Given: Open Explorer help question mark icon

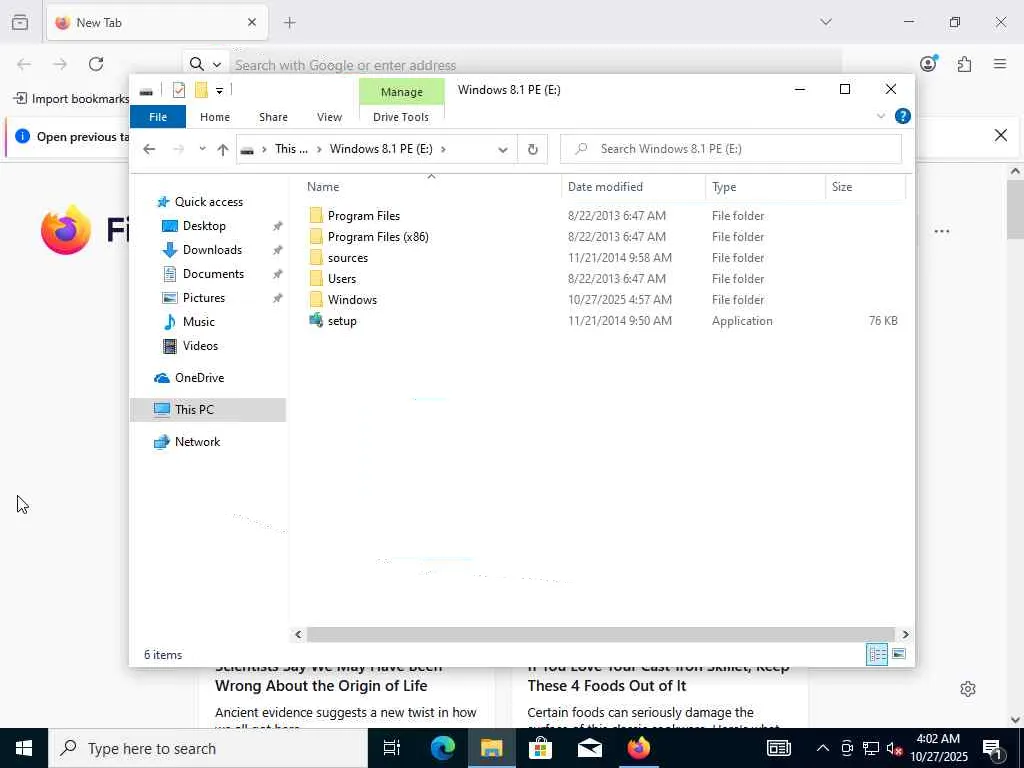Looking at the screenshot, I should (x=903, y=116).
